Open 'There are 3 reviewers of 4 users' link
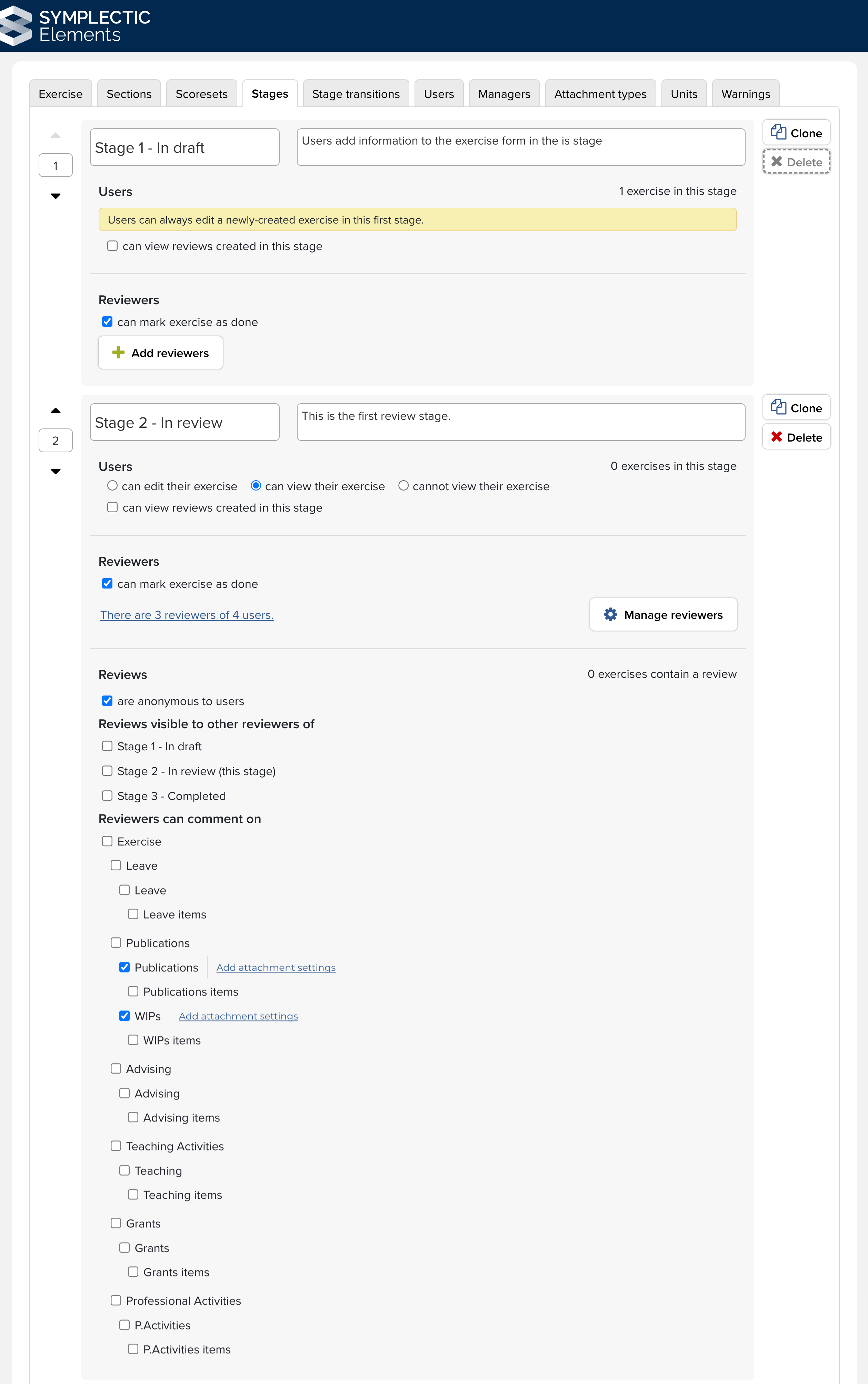868x1384 pixels. point(187,615)
